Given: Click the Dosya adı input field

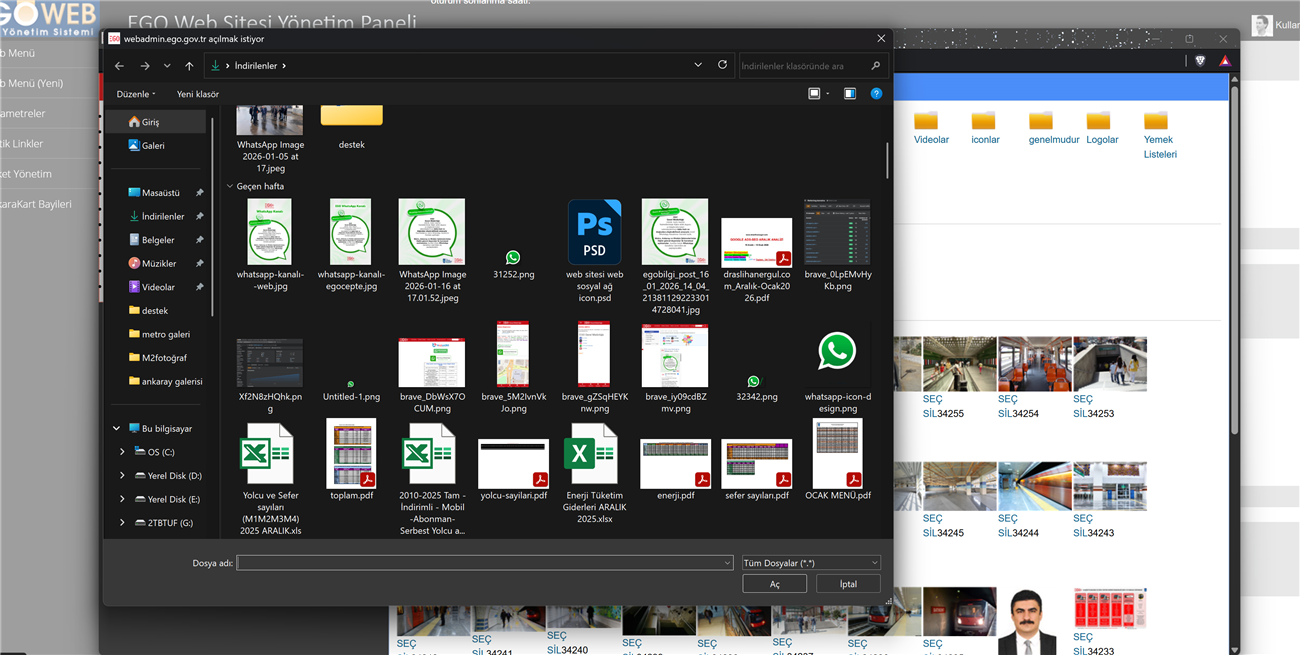Looking at the screenshot, I should (x=484, y=563).
